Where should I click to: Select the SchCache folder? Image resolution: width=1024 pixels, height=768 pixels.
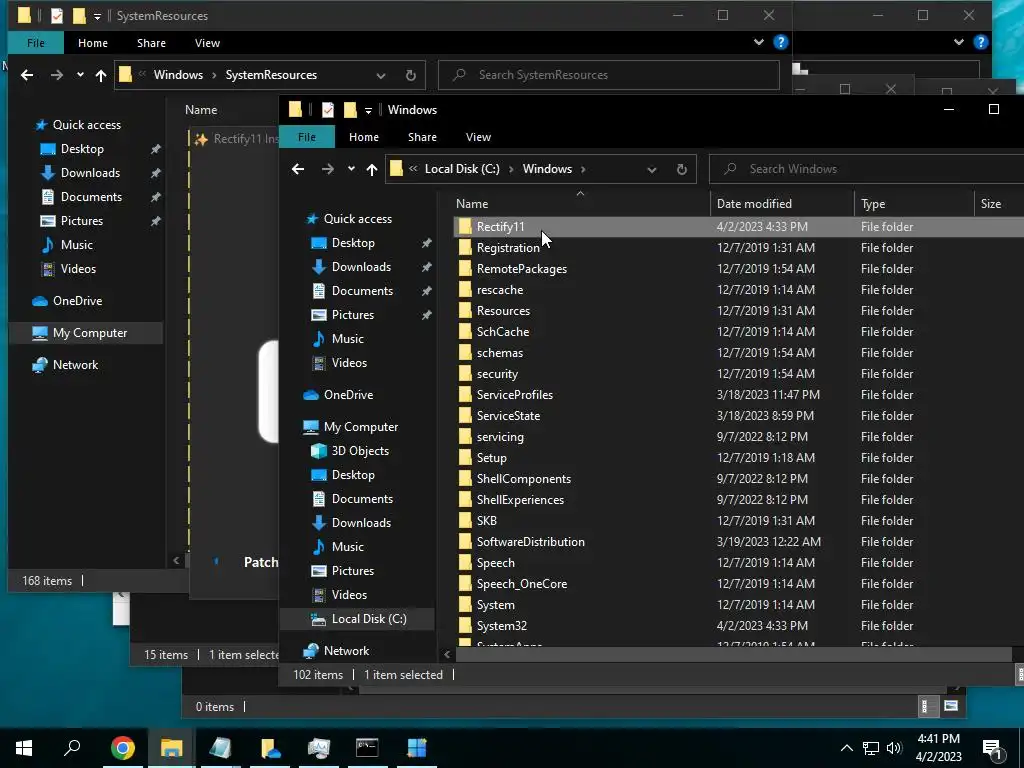(503, 332)
